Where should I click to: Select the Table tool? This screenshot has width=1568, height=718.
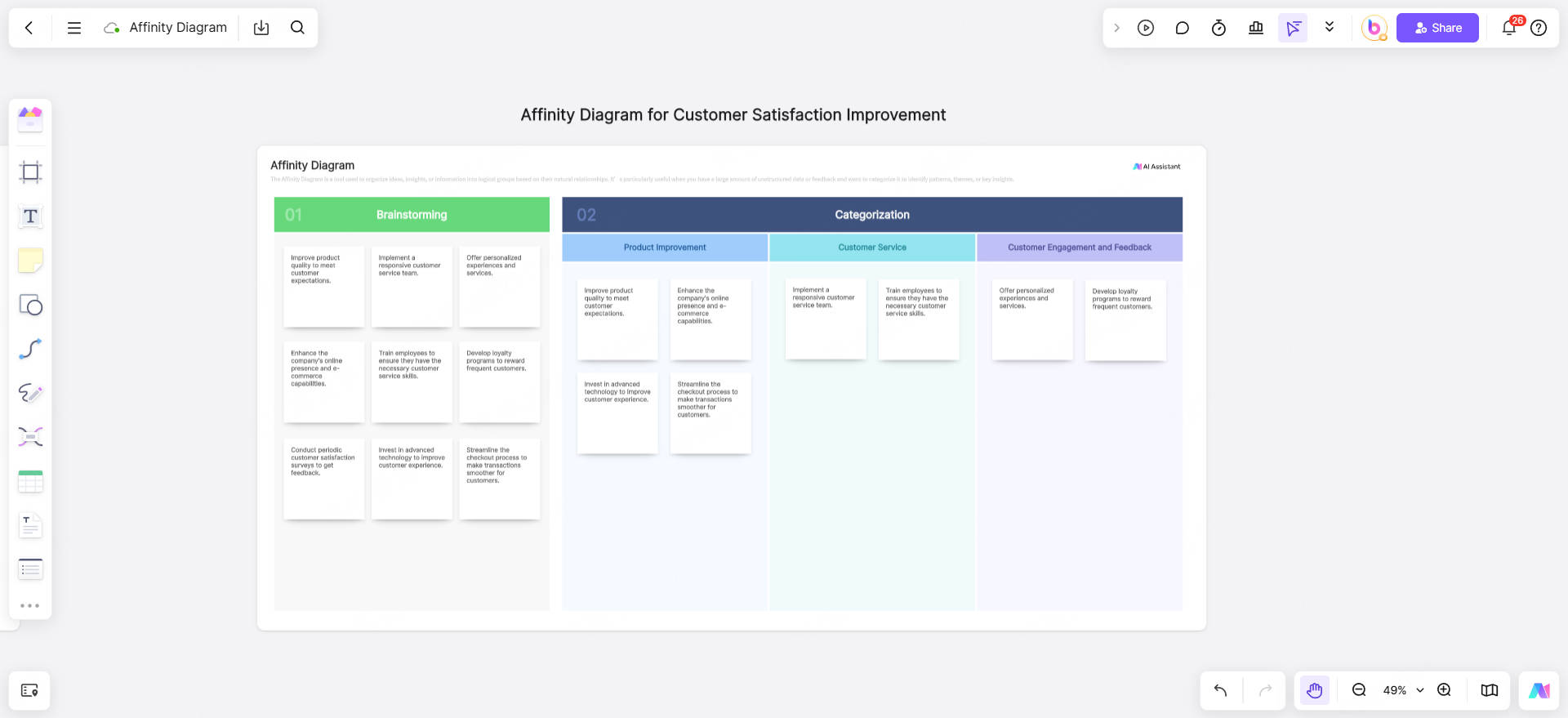tap(30, 481)
